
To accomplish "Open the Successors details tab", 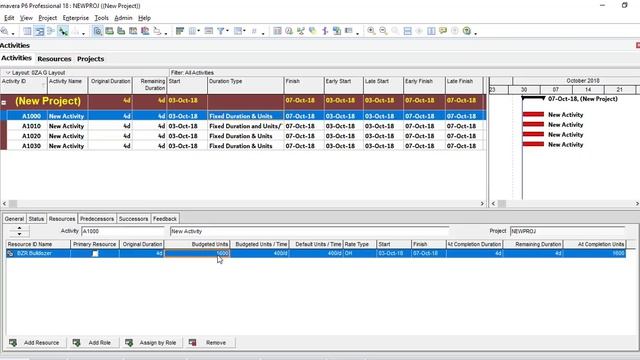I will pos(133,219).
